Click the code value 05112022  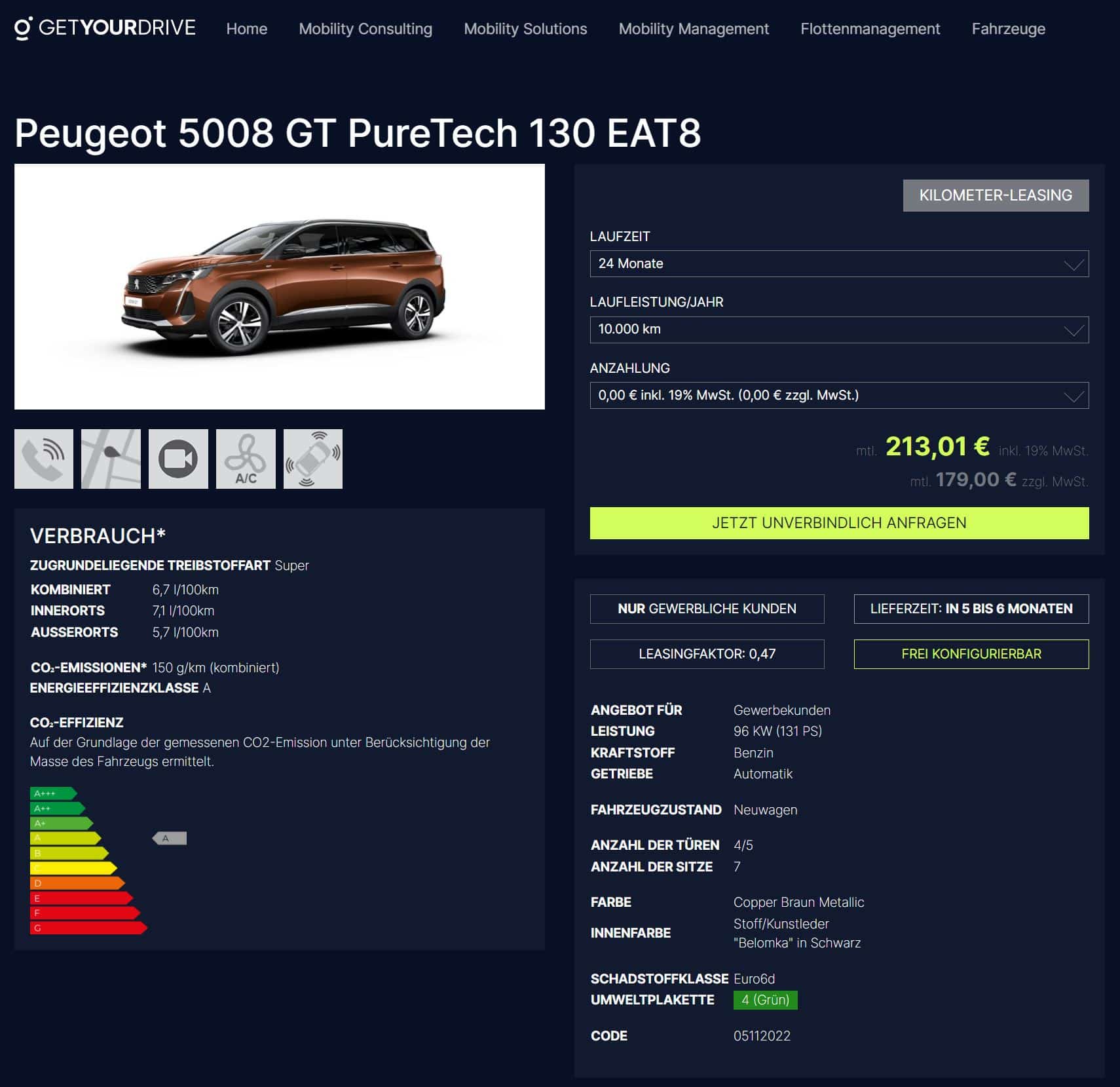762,1036
